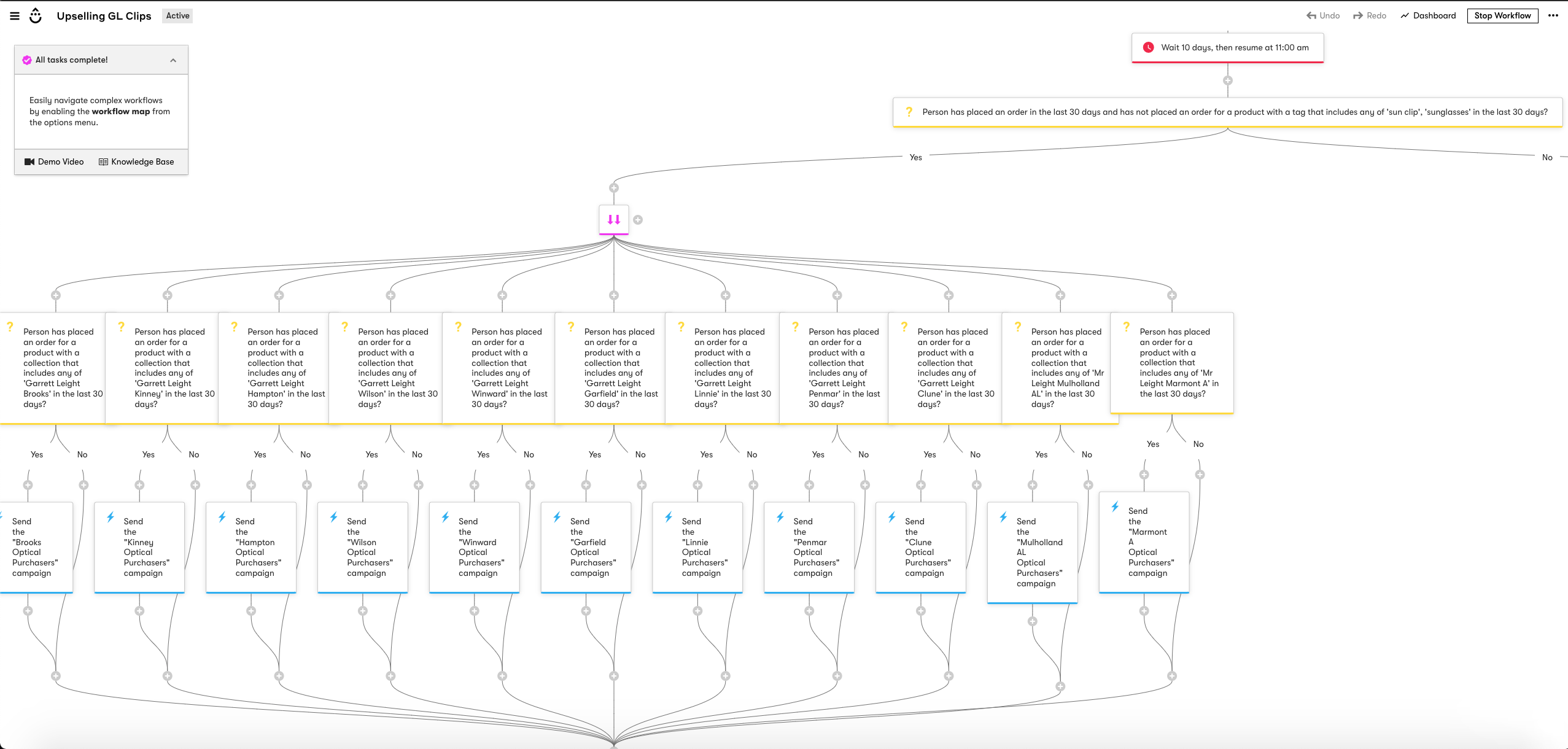Add a step above the Garrett Leight Kinney decision

click(x=168, y=295)
